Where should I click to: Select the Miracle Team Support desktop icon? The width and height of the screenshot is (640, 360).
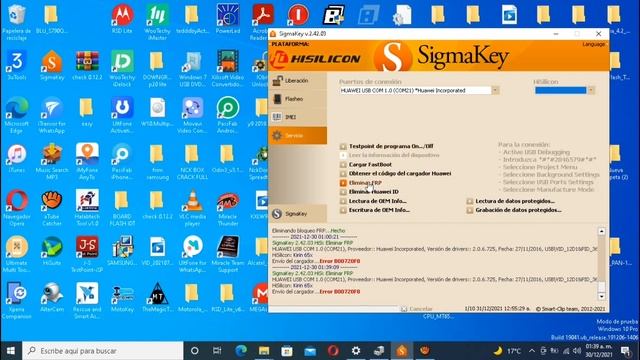click(228, 254)
